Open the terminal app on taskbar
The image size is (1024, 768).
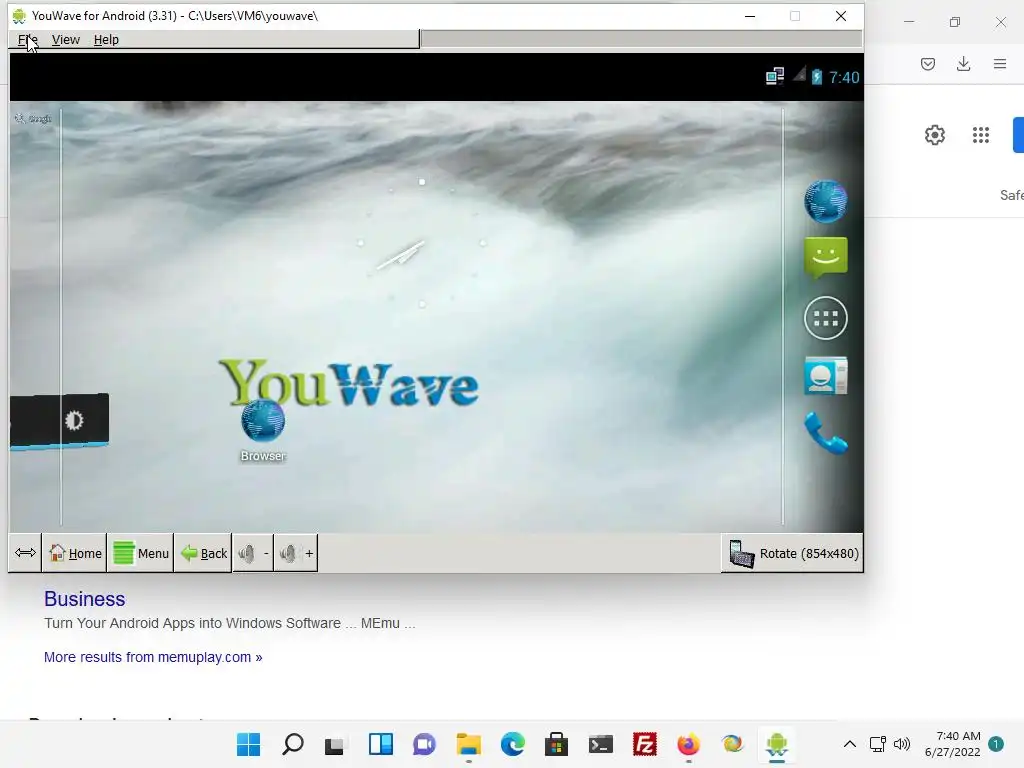click(600, 744)
